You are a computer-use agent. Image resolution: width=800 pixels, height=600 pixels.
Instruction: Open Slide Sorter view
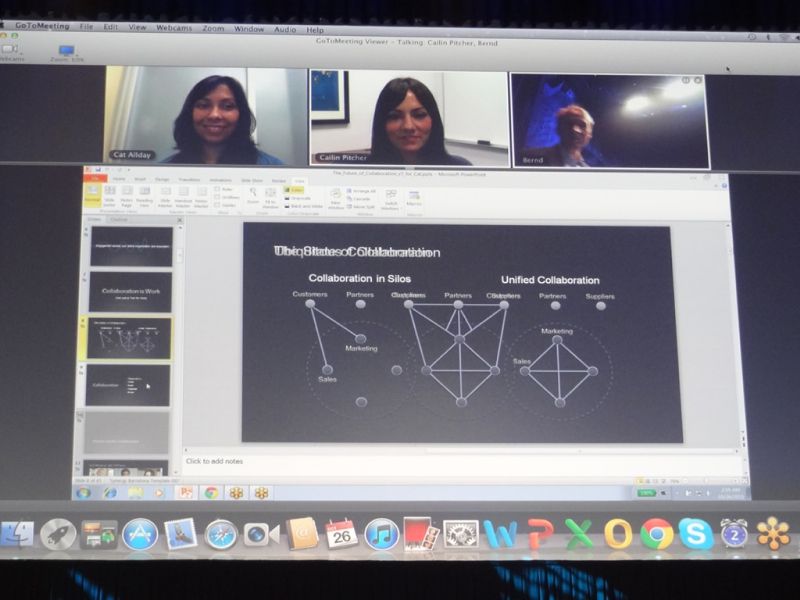click(110, 196)
